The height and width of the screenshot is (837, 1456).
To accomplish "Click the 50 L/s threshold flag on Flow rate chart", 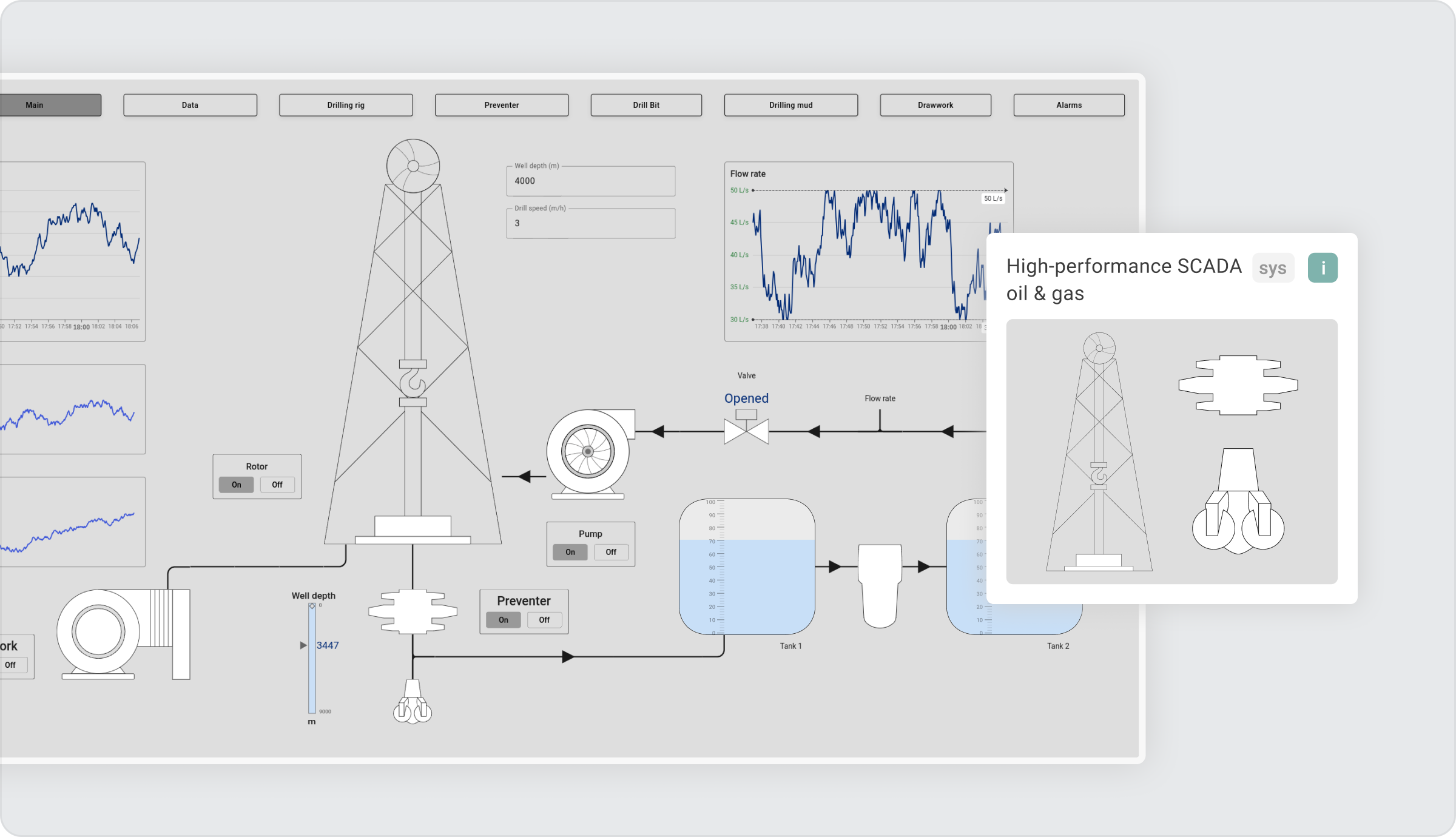I will point(992,198).
